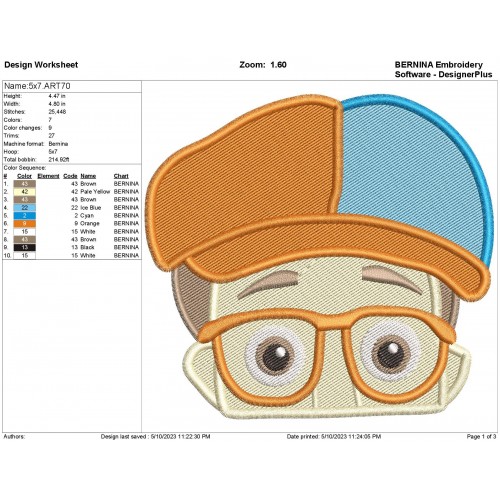Click the Height value "4.47 in"
This screenshot has height=500, width=500.
click(57, 96)
